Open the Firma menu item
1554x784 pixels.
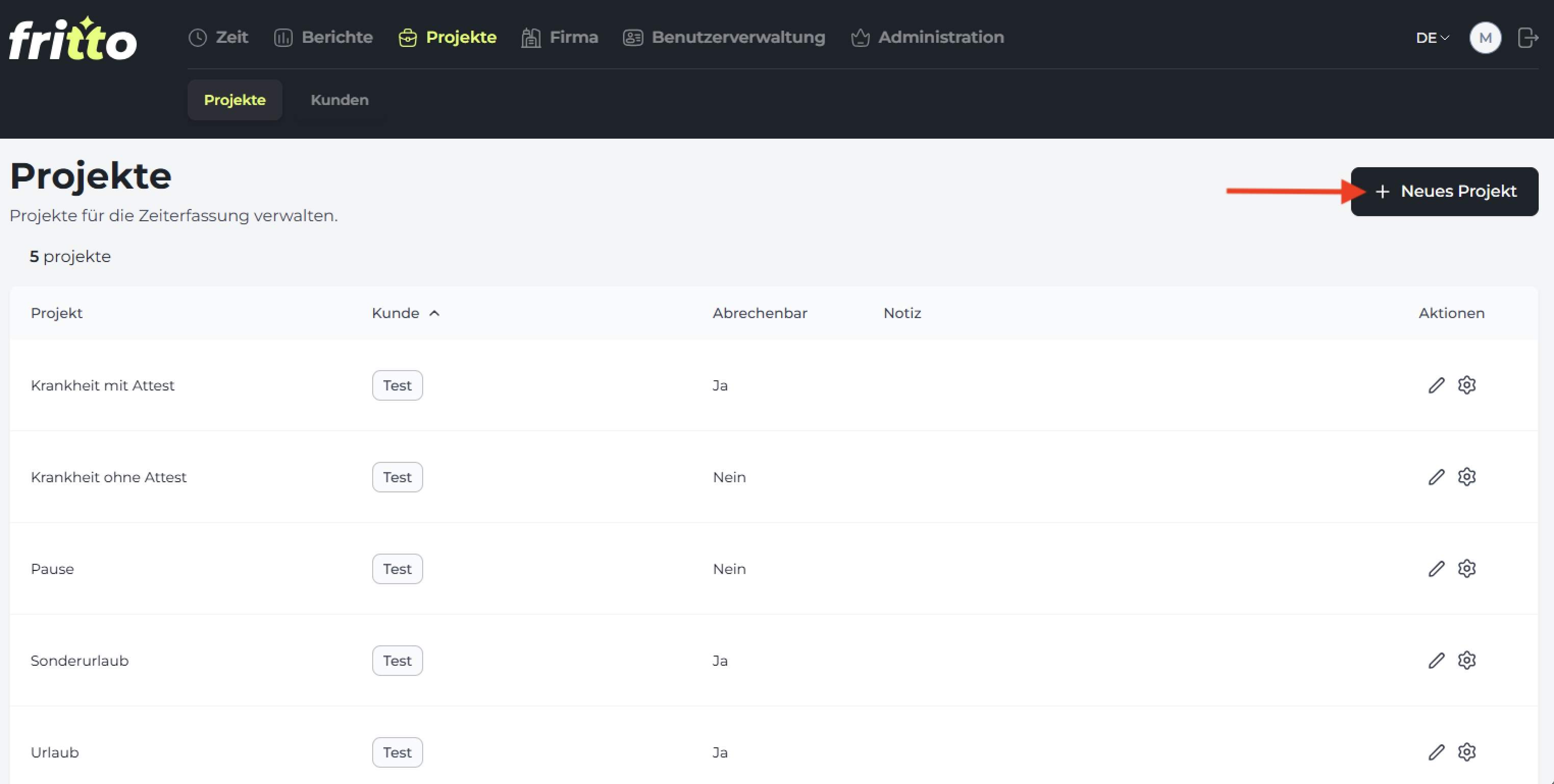pos(560,37)
